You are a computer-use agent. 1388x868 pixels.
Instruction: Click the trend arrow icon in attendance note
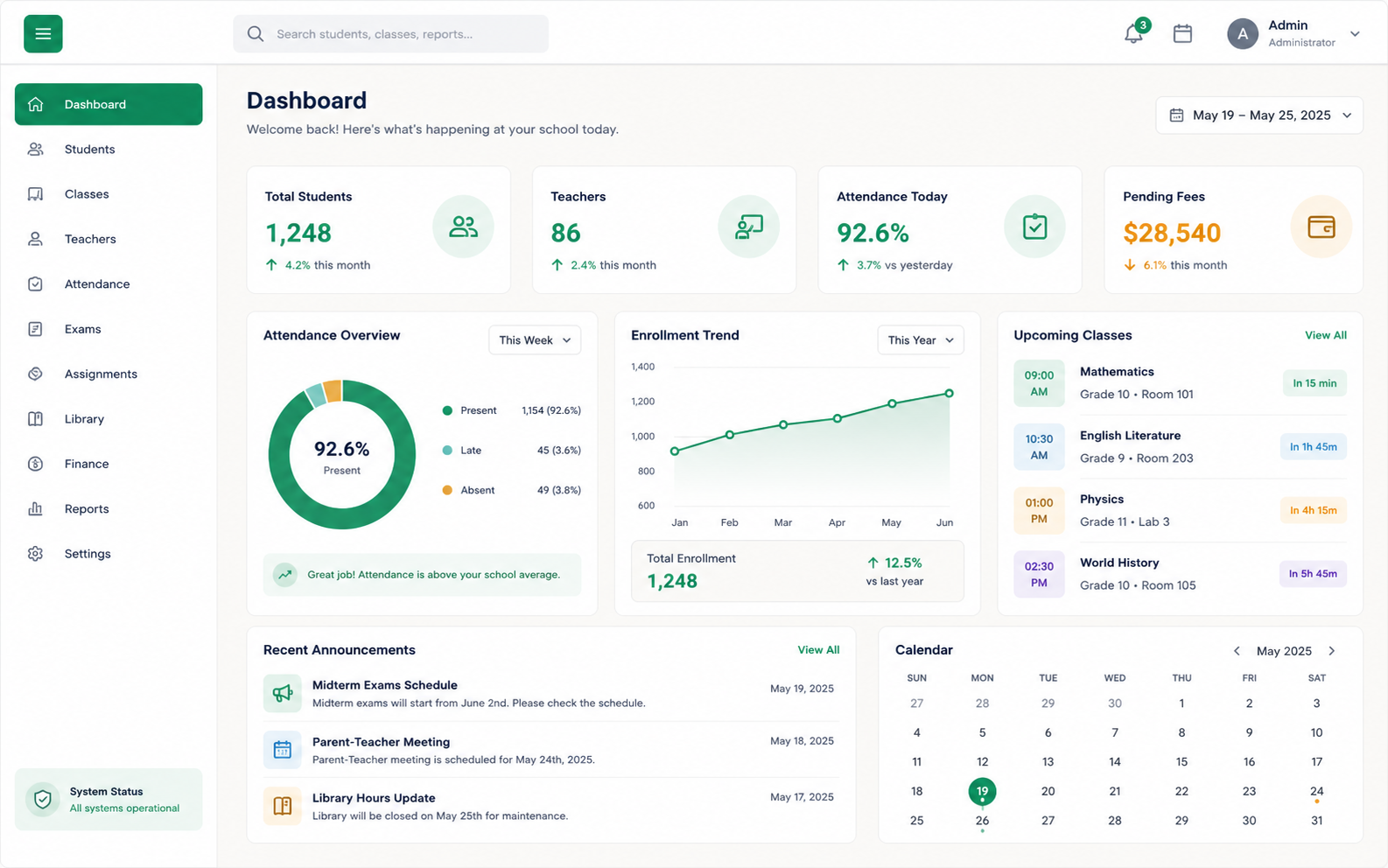click(x=284, y=575)
